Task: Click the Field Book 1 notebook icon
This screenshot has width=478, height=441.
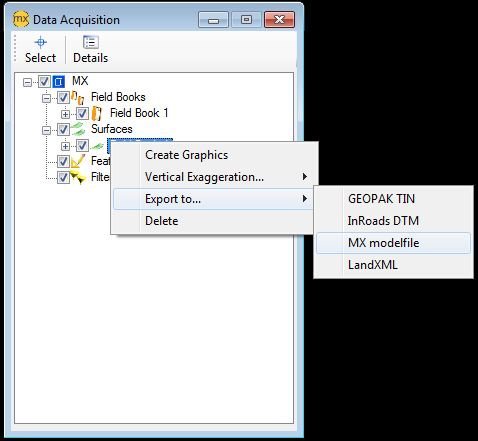Action: point(97,113)
